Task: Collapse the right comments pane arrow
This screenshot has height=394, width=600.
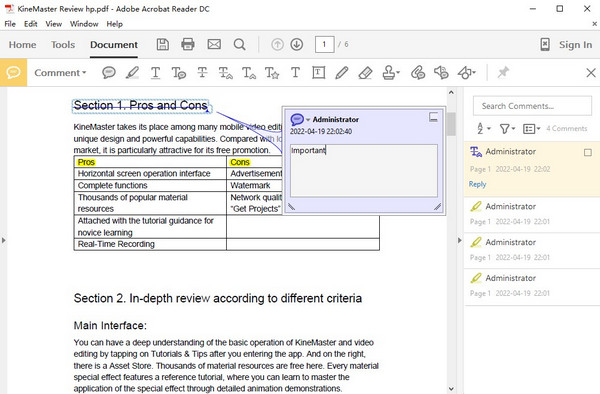Action: click(x=460, y=241)
